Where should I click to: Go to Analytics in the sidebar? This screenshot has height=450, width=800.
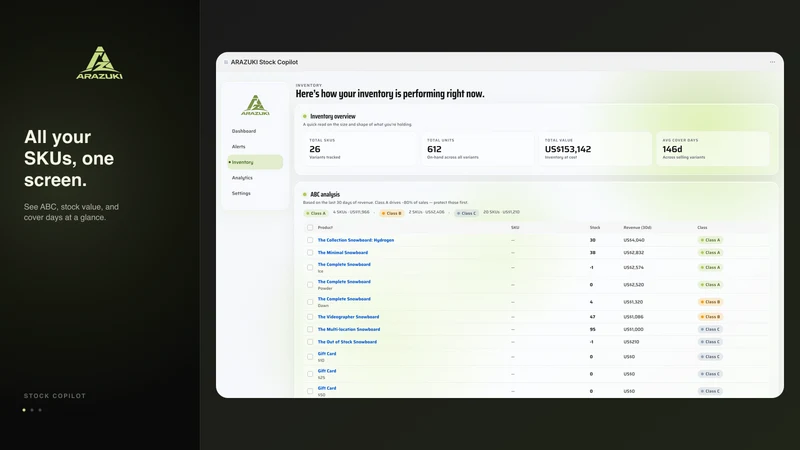click(242, 178)
